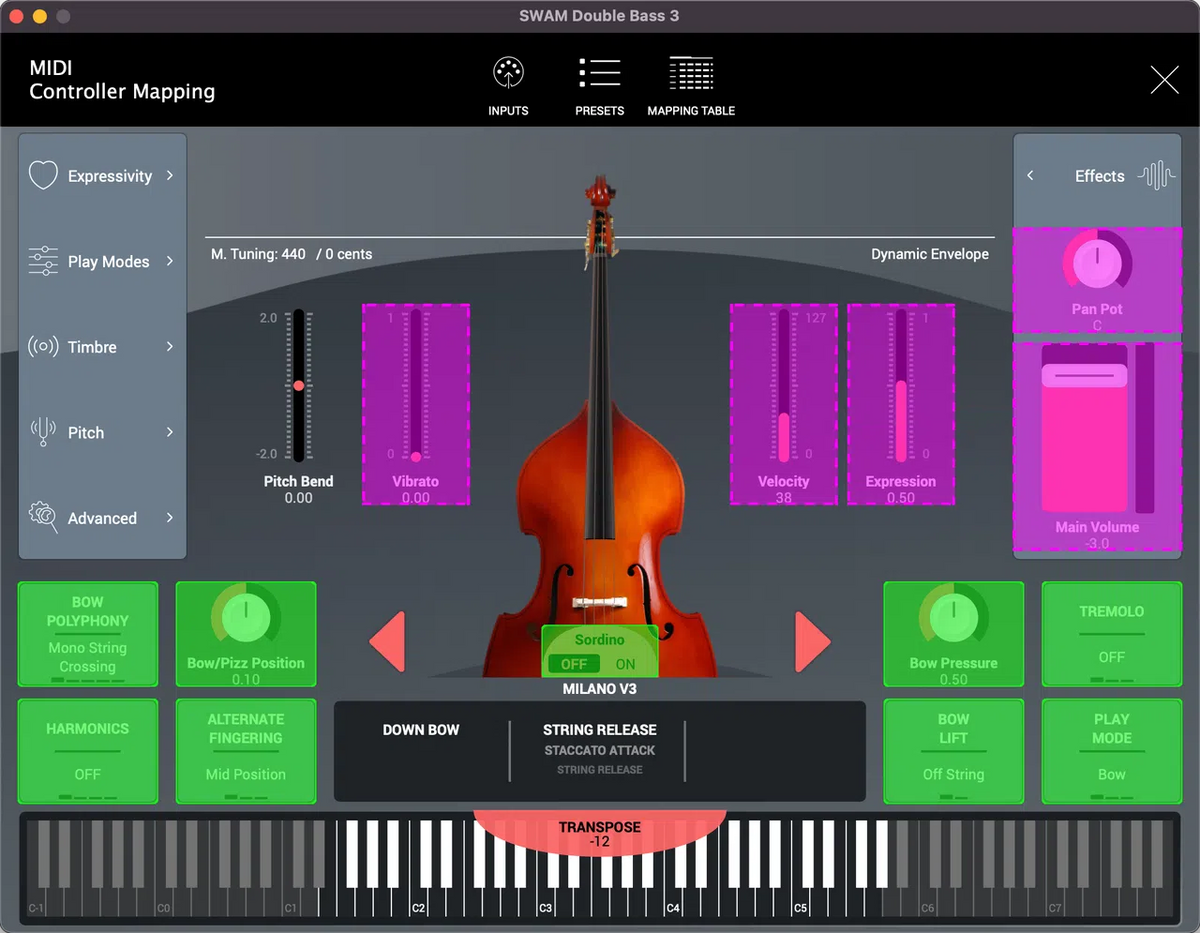The width and height of the screenshot is (1200, 933).
Task: Turn the Sordino on
Action: (628, 663)
